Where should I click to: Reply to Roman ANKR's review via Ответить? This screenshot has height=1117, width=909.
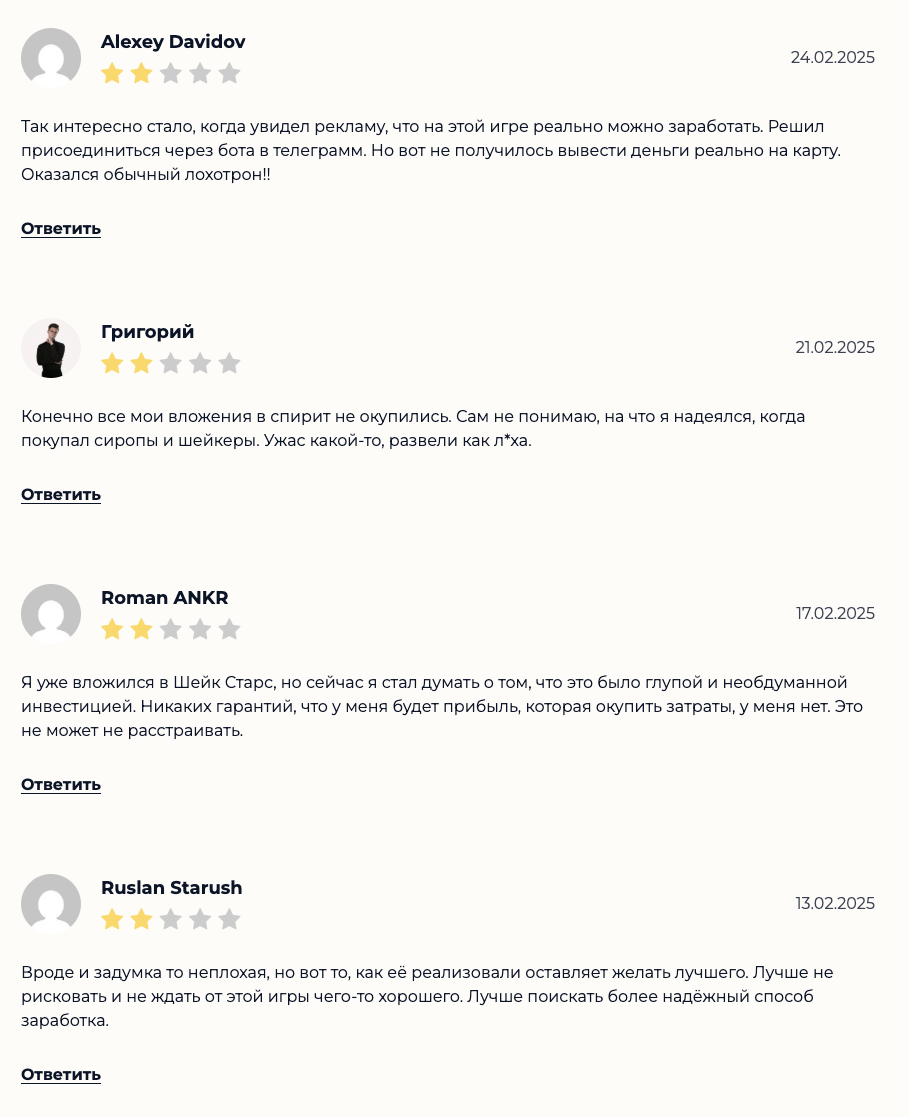coord(61,785)
